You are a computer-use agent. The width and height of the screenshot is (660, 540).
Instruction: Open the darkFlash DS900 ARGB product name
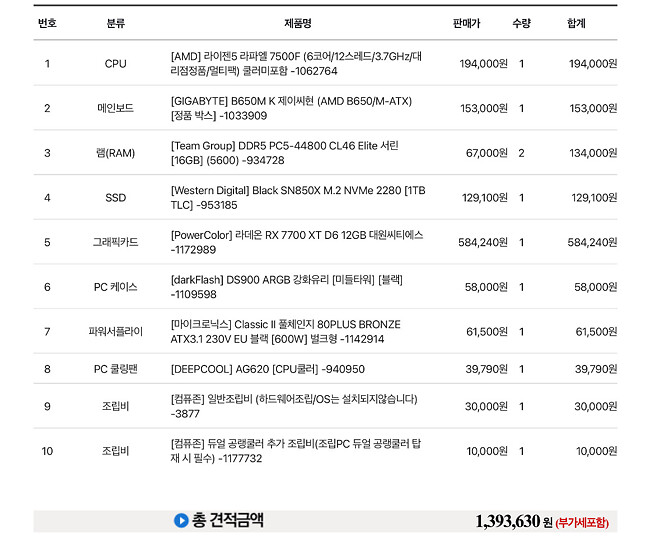[287, 287]
